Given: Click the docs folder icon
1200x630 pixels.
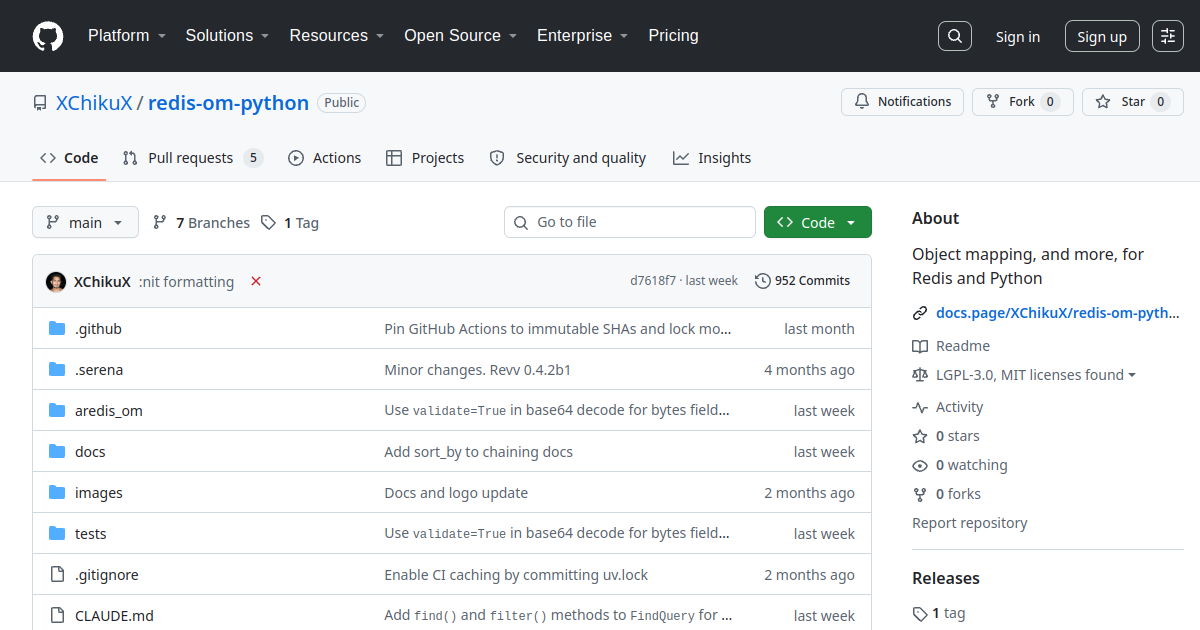Looking at the screenshot, I should click(x=57, y=452).
